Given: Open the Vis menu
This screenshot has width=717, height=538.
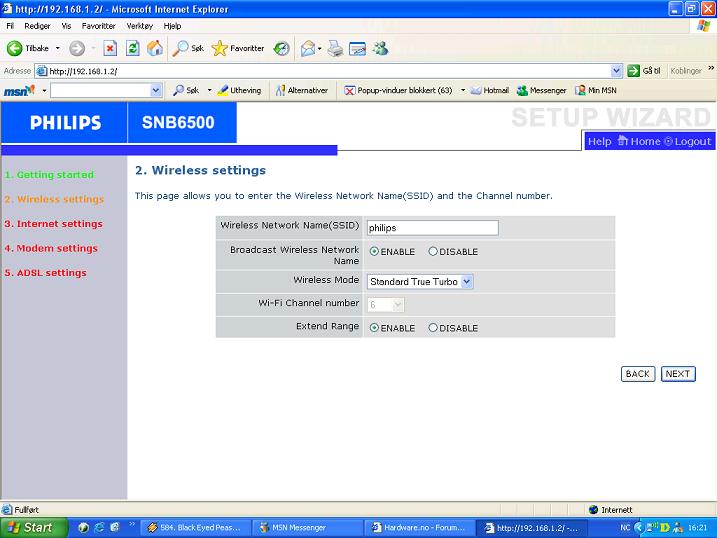Looking at the screenshot, I should 66,26.
